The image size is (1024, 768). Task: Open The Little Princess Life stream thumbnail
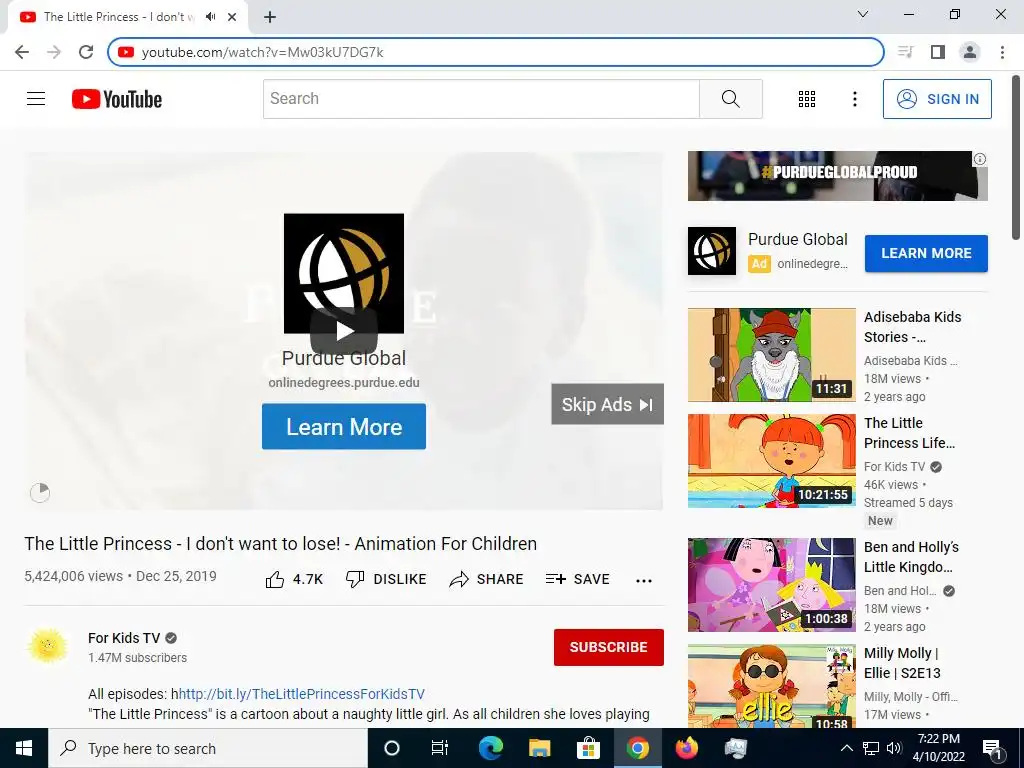point(771,460)
